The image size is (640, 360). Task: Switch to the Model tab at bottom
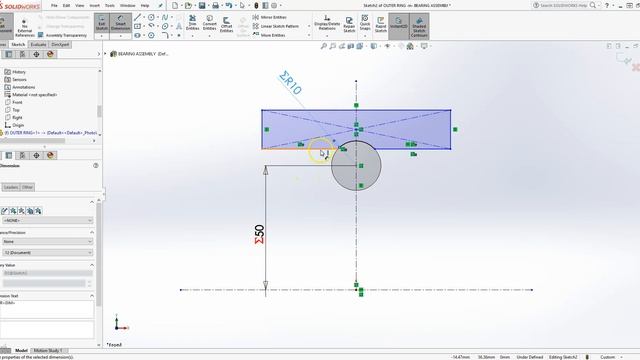(21, 351)
